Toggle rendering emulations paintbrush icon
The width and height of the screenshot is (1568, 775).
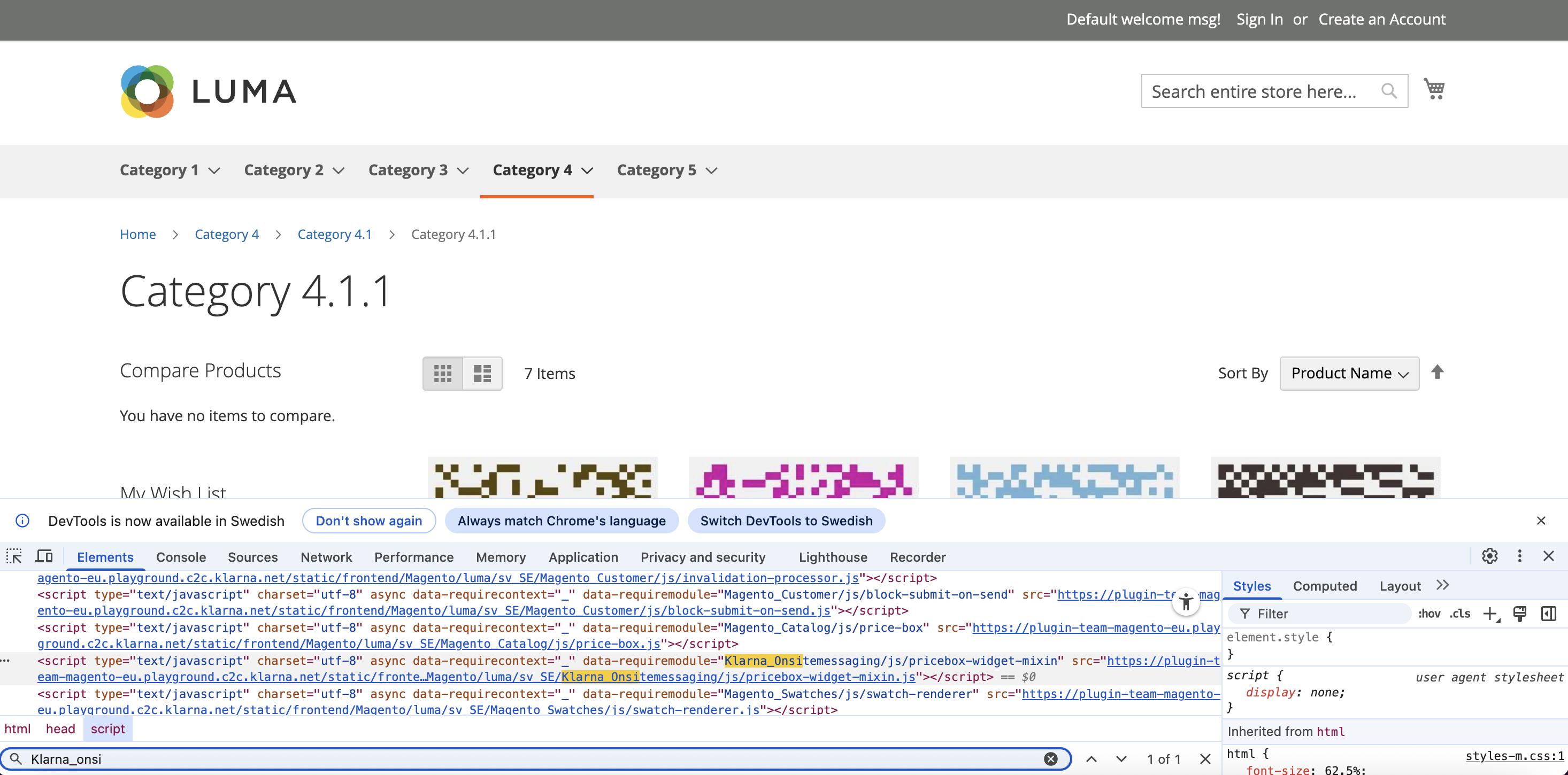(x=1520, y=614)
